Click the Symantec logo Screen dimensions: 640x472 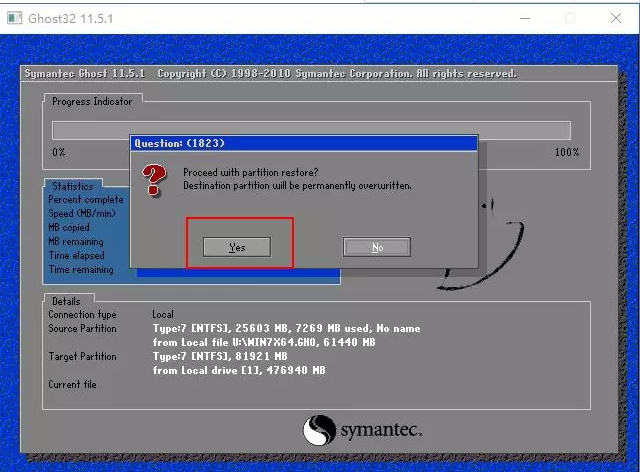362,430
